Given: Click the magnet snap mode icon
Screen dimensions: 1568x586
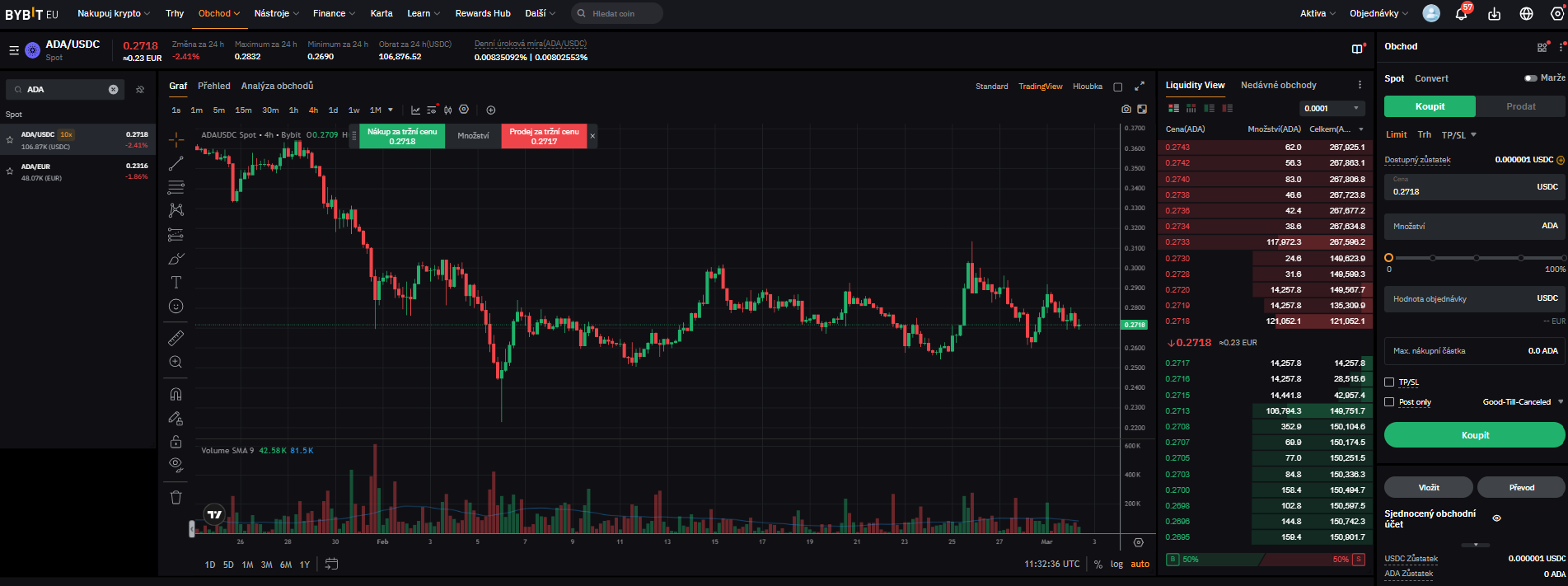Looking at the screenshot, I should click(176, 394).
